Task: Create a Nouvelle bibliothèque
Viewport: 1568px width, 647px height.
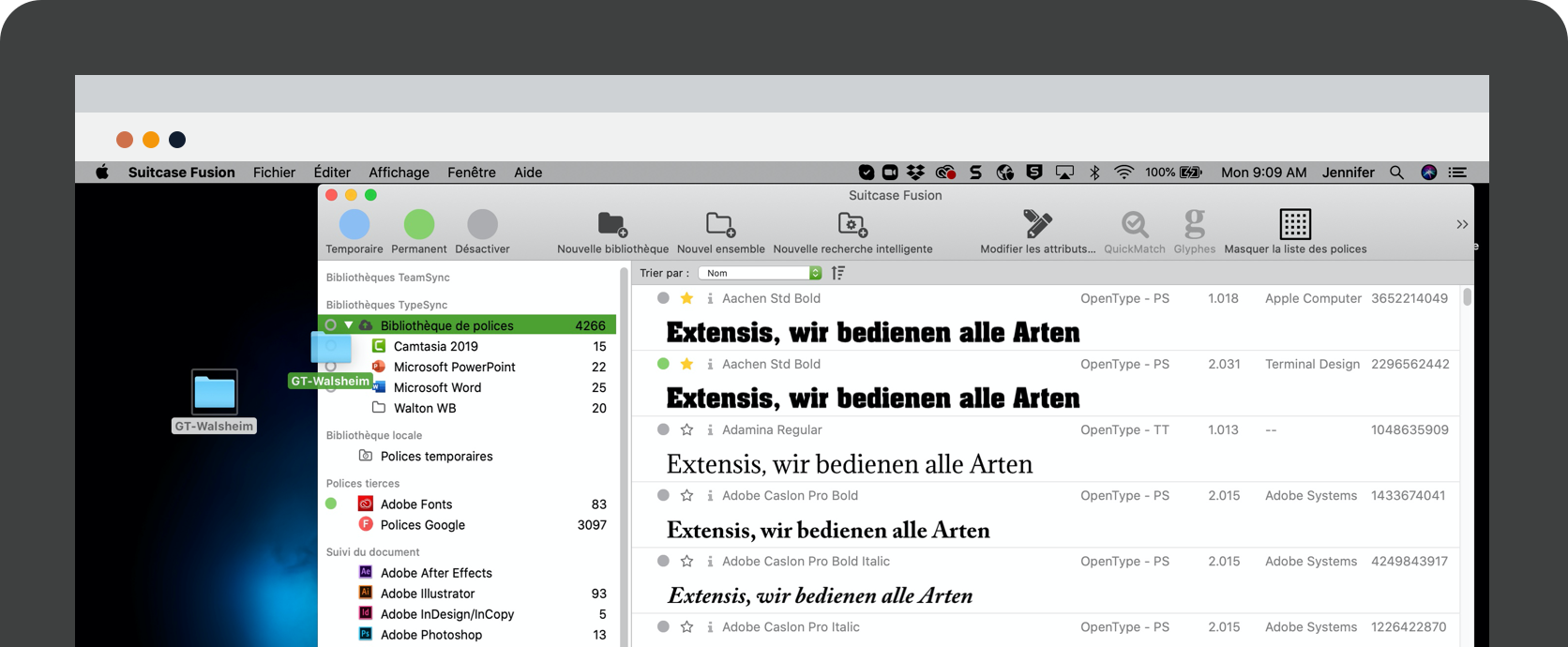Action: (612, 232)
